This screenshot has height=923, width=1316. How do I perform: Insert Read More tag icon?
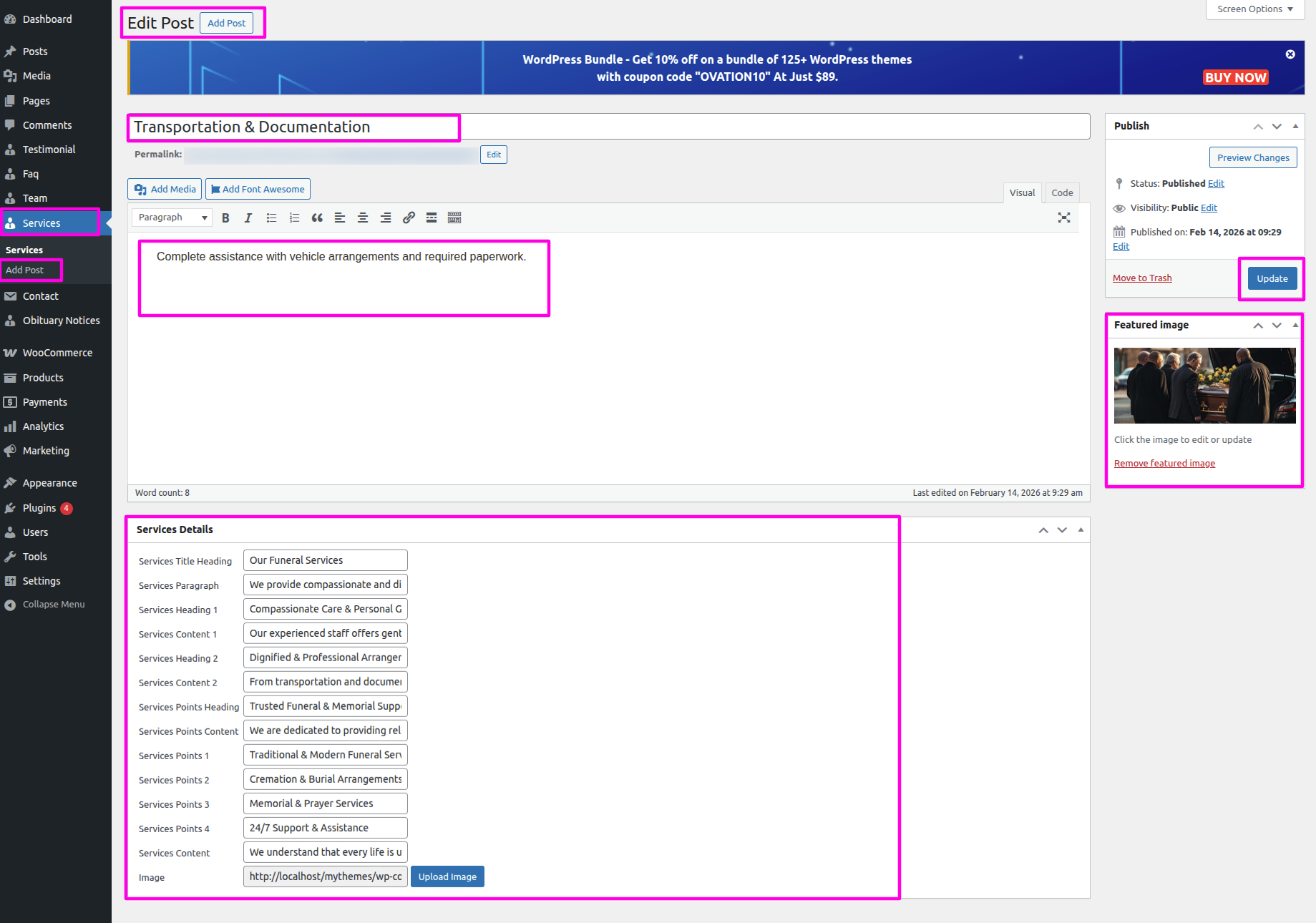(x=432, y=218)
